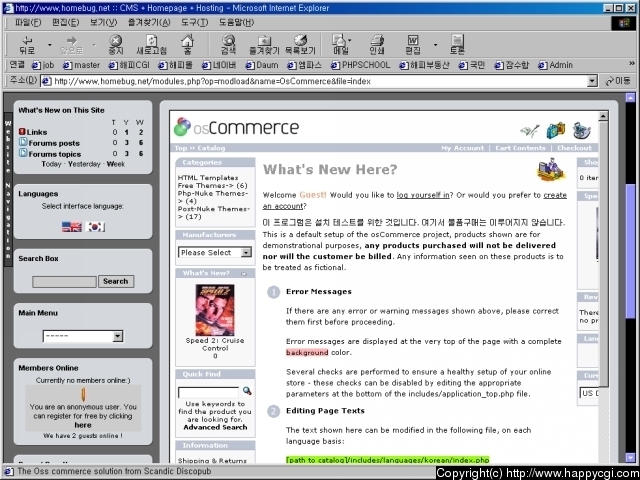Open the PHPSCHOOL links bar shortcut
The height and width of the screenshot is (480, 640).
pyautogui.click(x=361, y=65)
